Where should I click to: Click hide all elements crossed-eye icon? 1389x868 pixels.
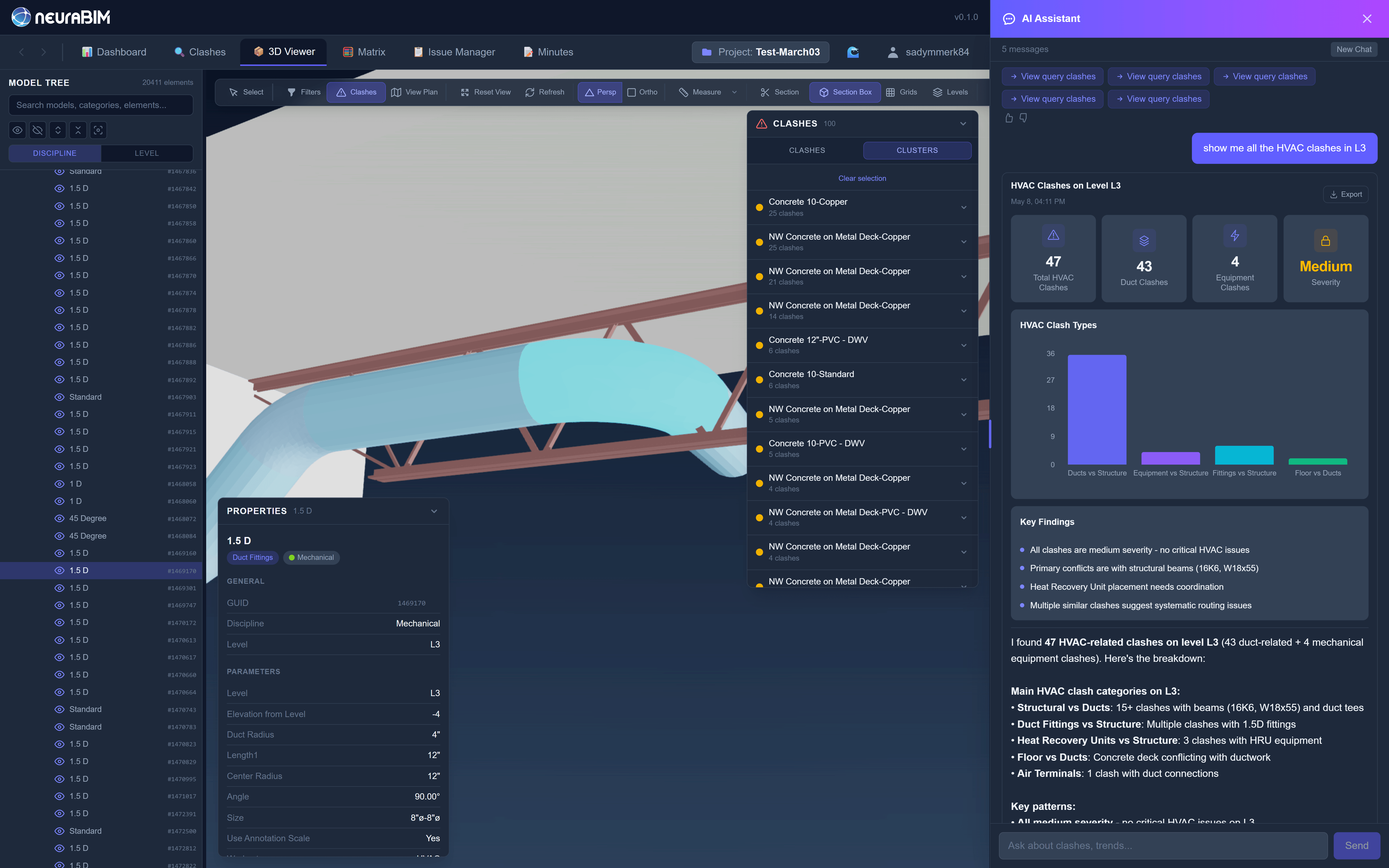point(38,130)
